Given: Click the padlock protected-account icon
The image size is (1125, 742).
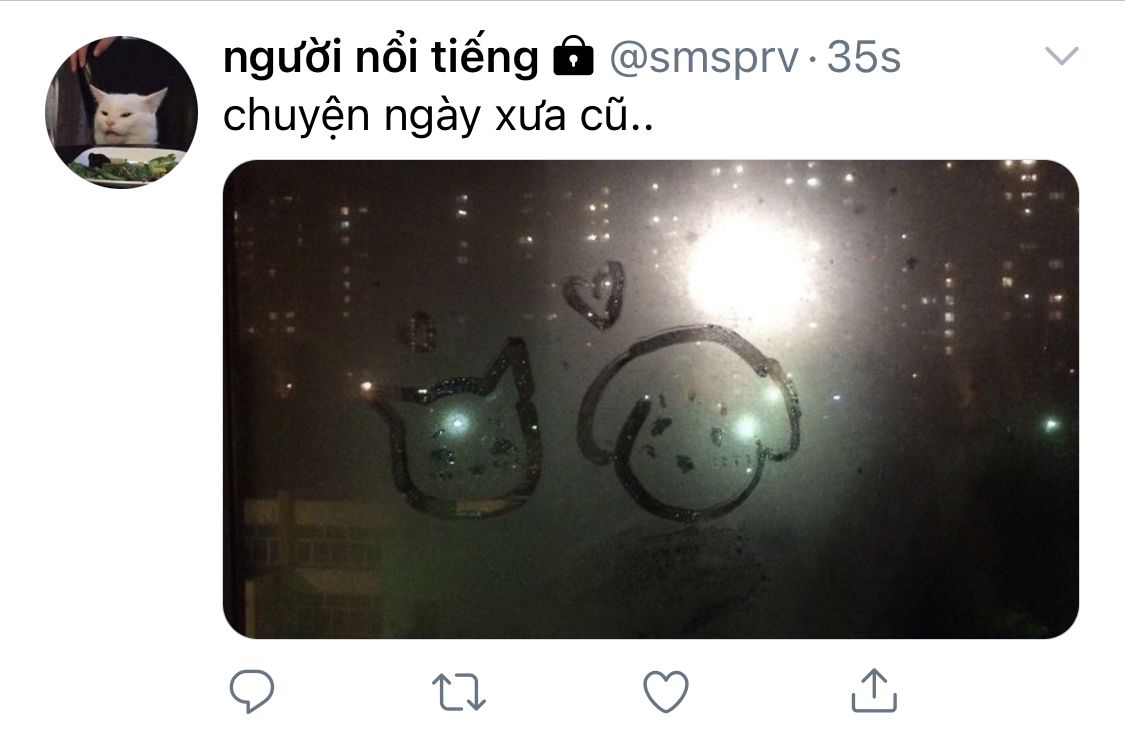Looking at the screenshot, I should (573, 56).
